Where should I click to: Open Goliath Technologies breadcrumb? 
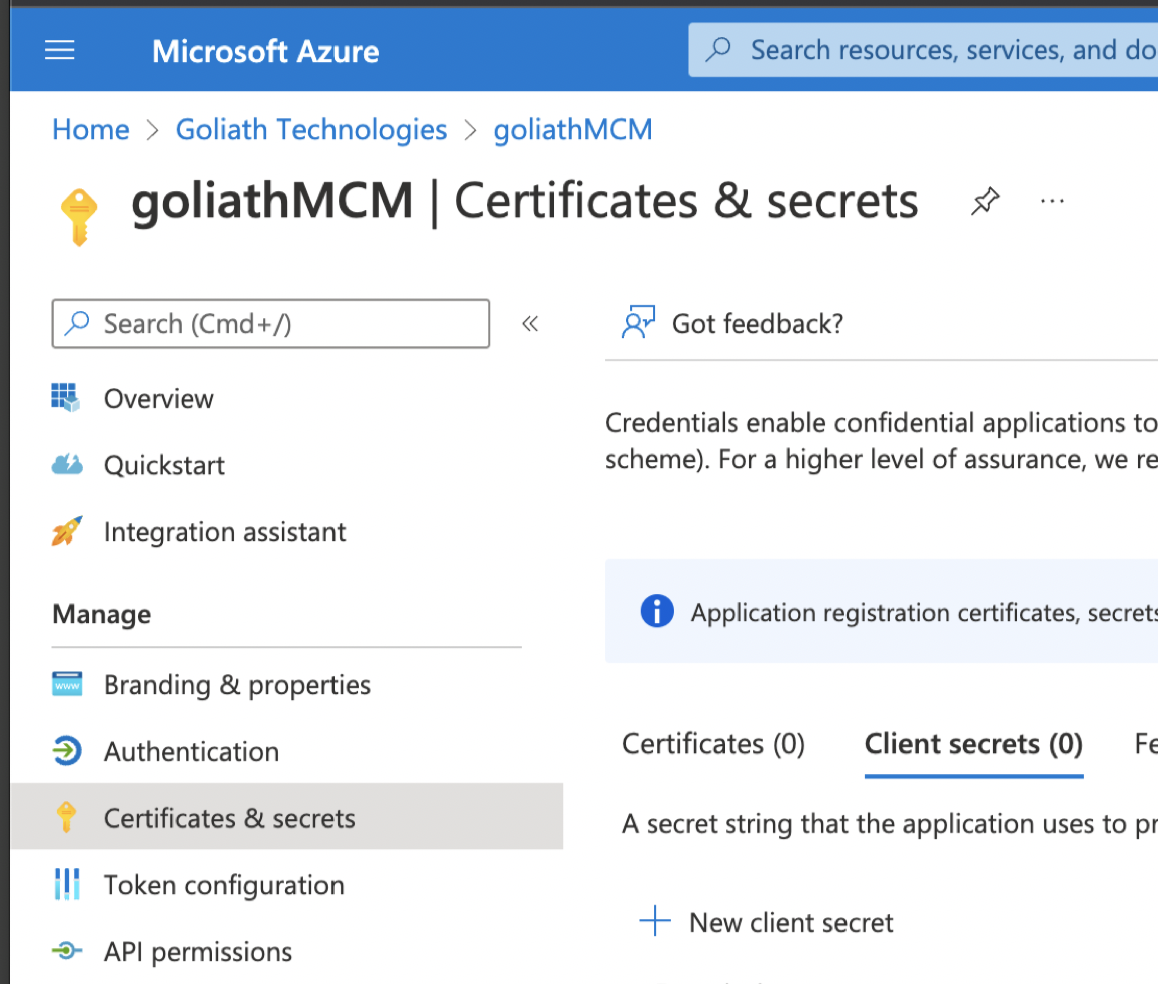311,130
